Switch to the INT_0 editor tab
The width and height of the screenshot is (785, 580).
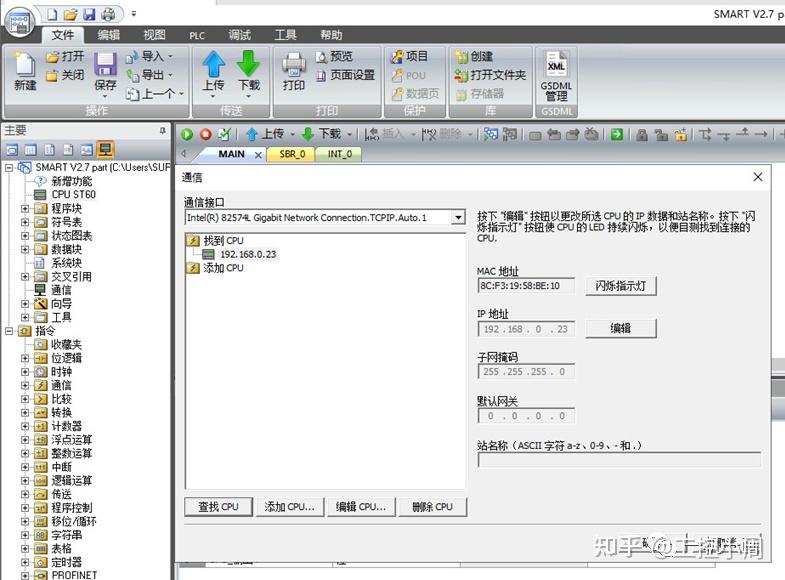point(340,154)
